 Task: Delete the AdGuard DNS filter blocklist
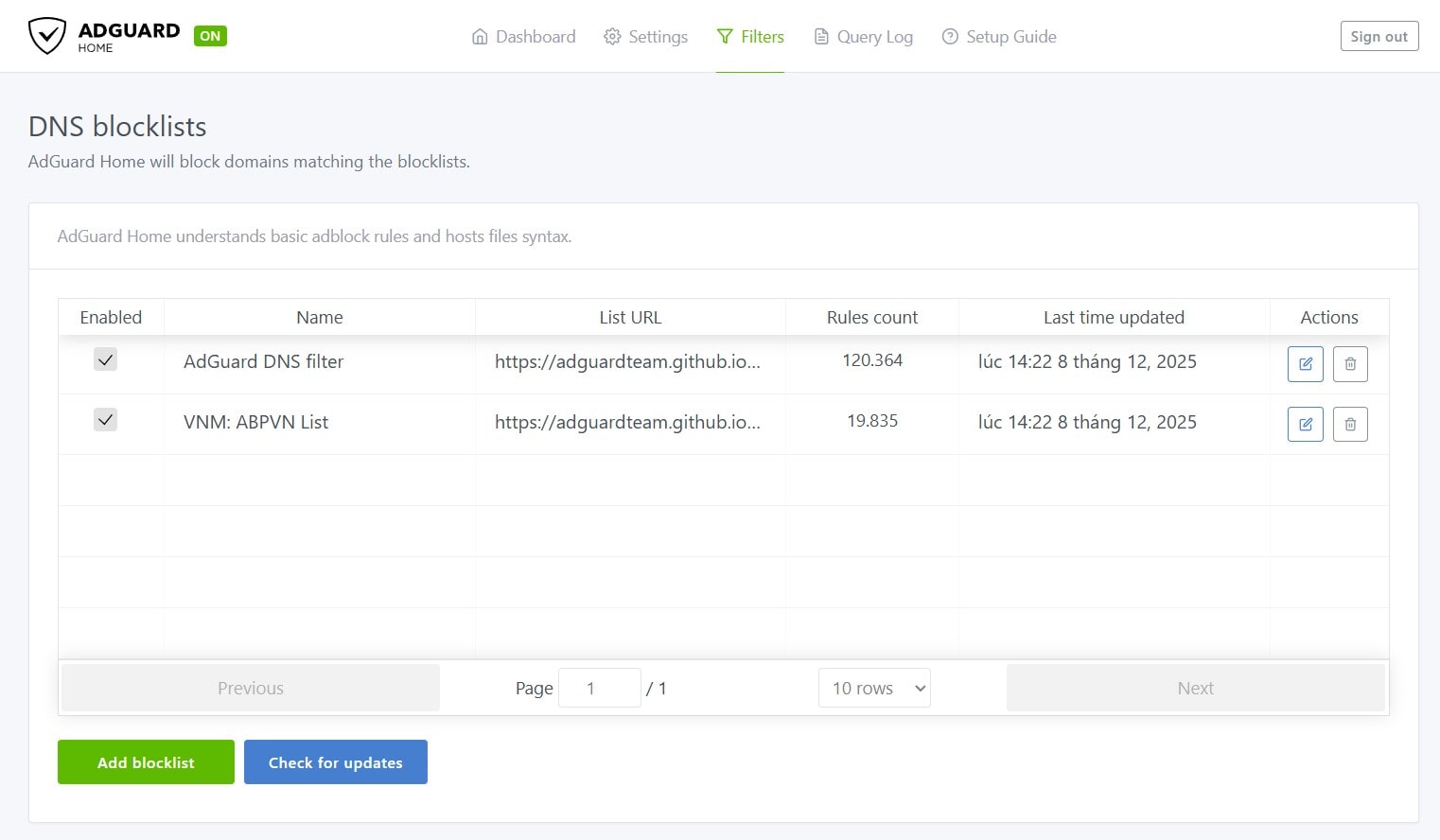pyautogui.click(x=1350, y=364)
